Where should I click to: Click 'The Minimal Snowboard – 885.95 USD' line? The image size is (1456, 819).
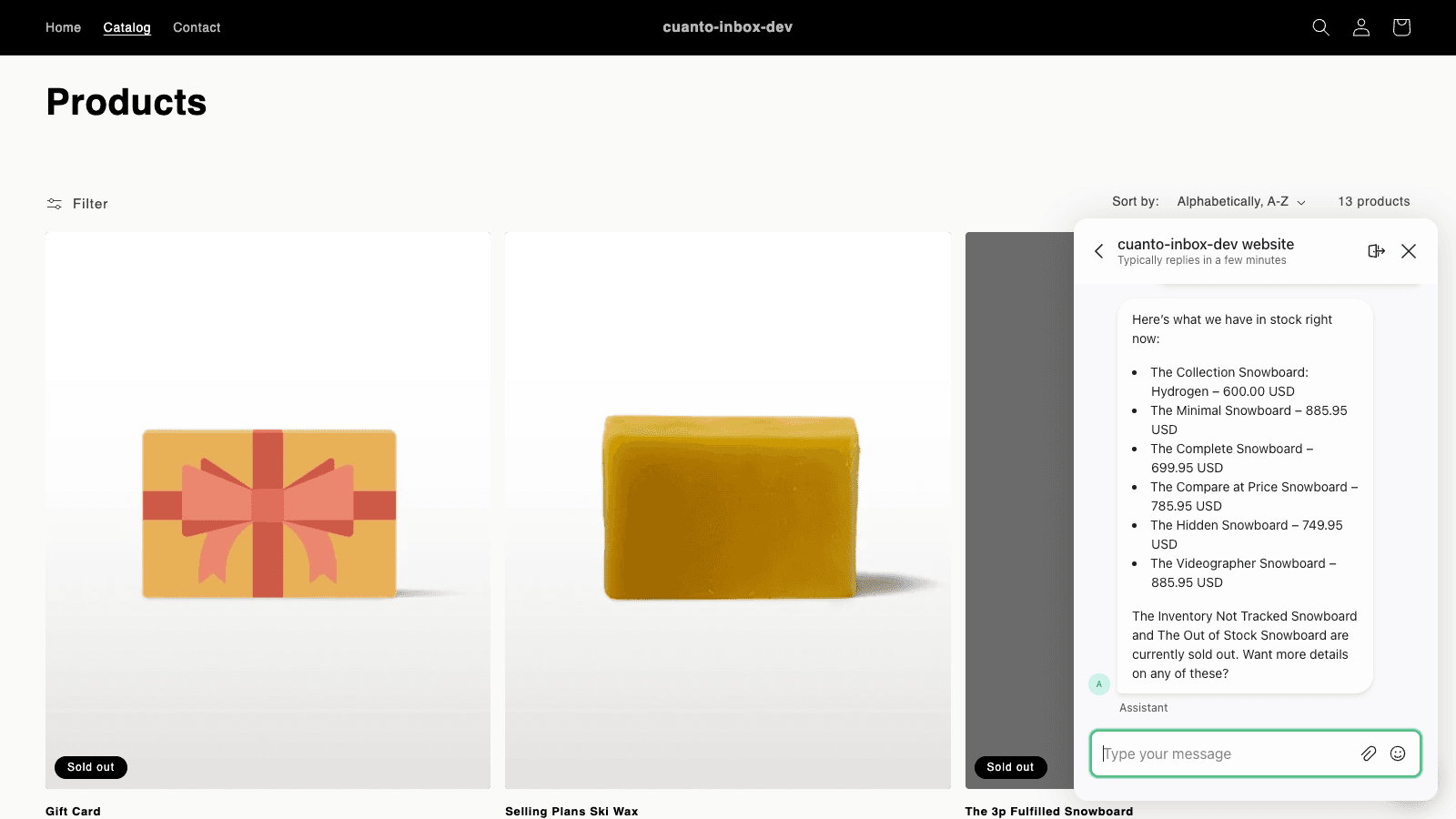(x=1249, y=420)
